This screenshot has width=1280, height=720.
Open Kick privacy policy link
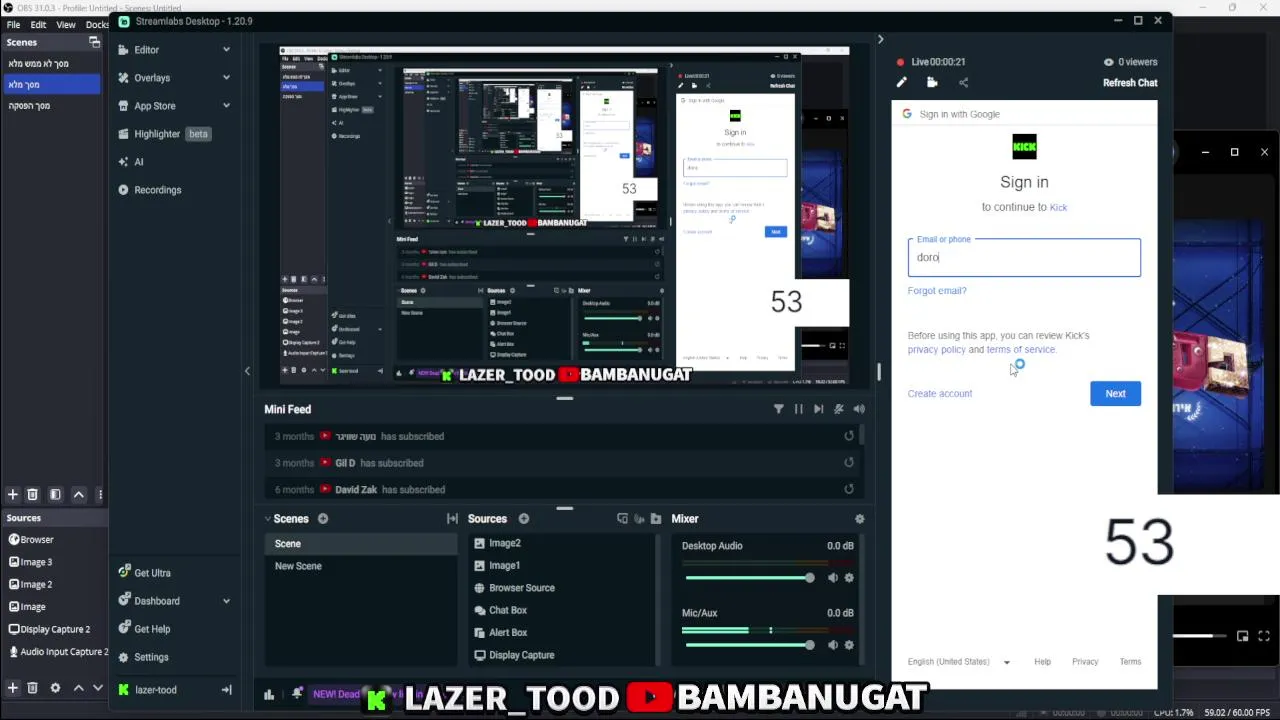tap(937, 350)
